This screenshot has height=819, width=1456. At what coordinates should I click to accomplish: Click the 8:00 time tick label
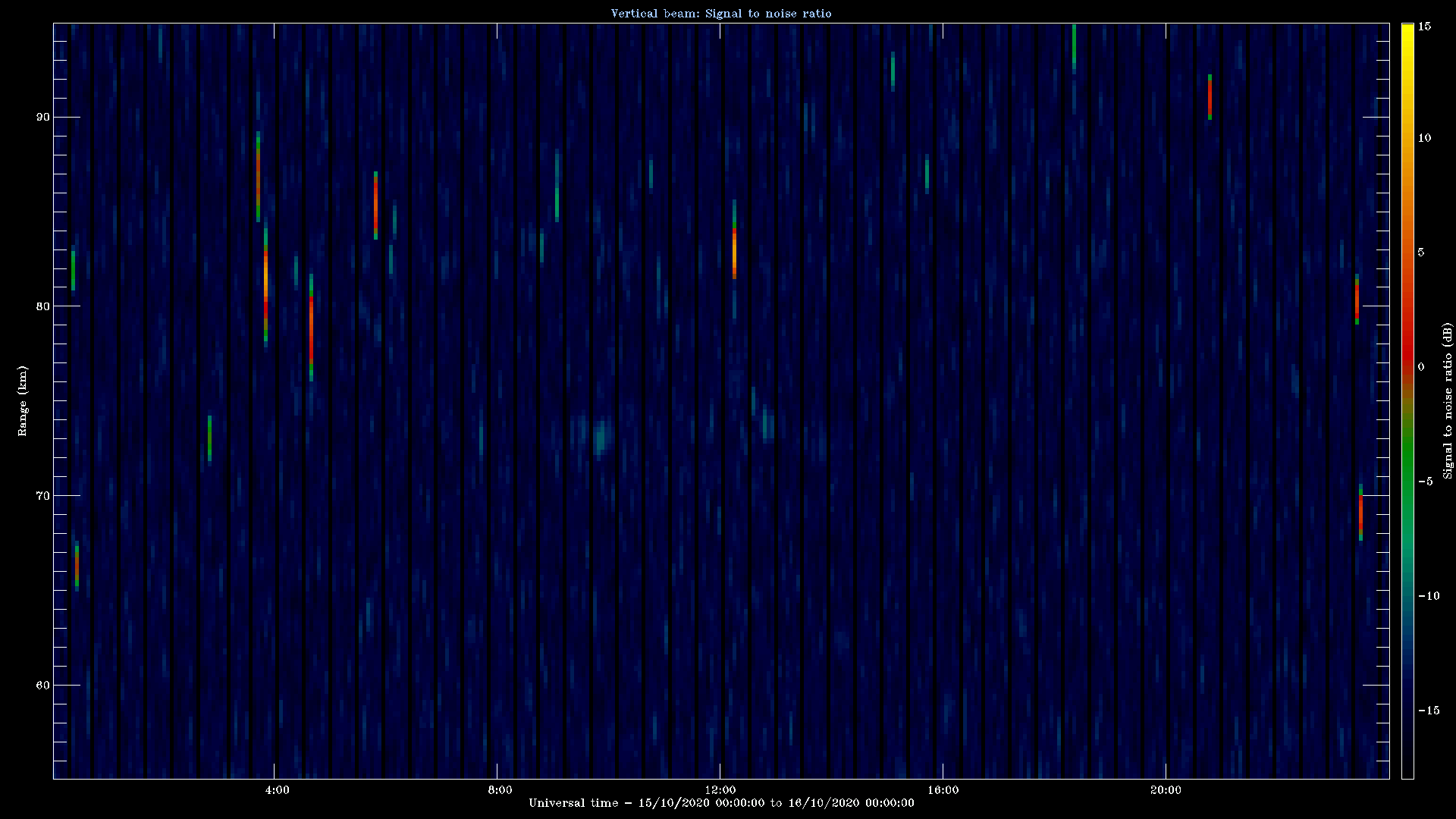(x=500, y=789)
